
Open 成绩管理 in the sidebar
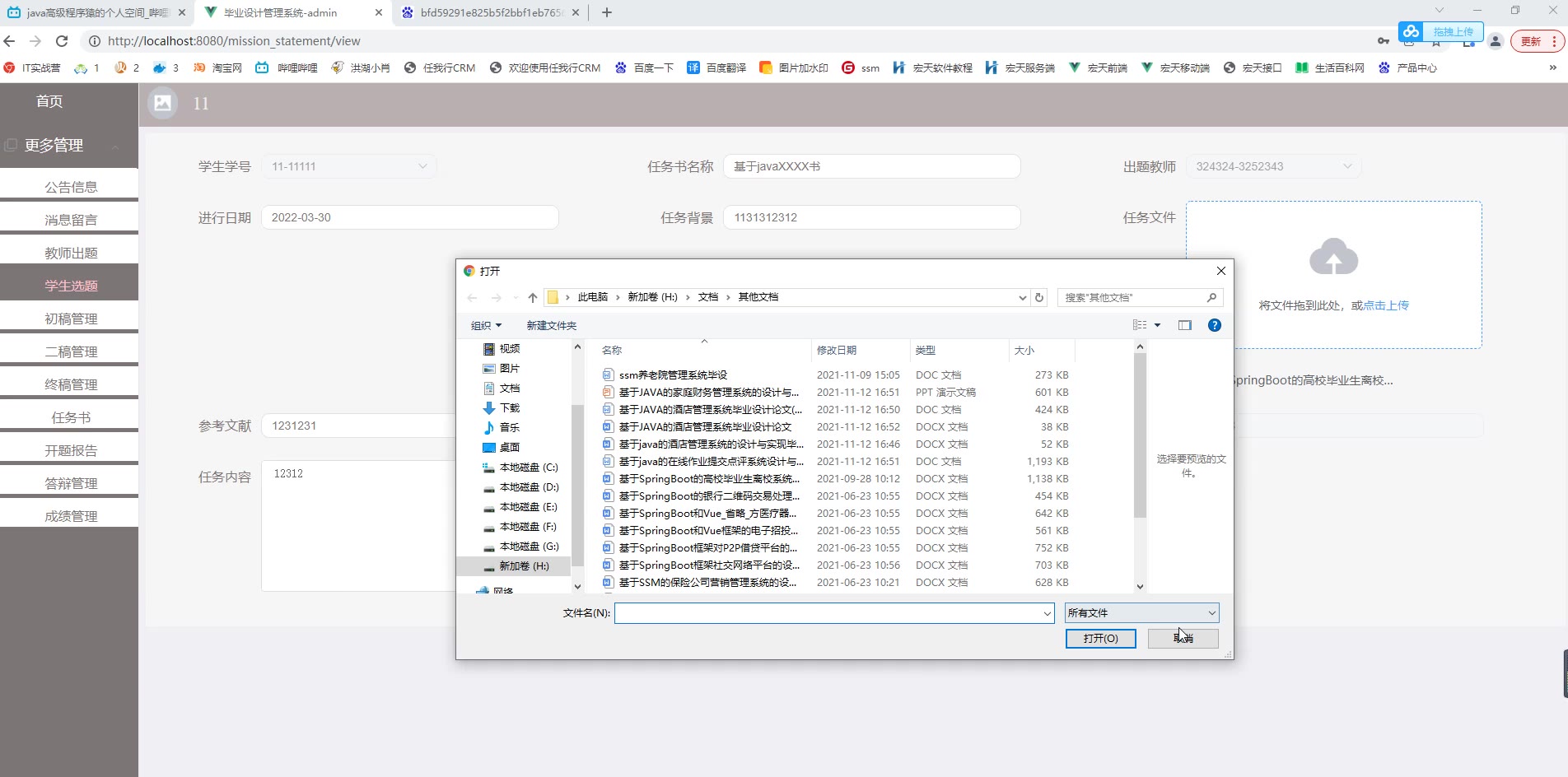click(x=71, y=516)
